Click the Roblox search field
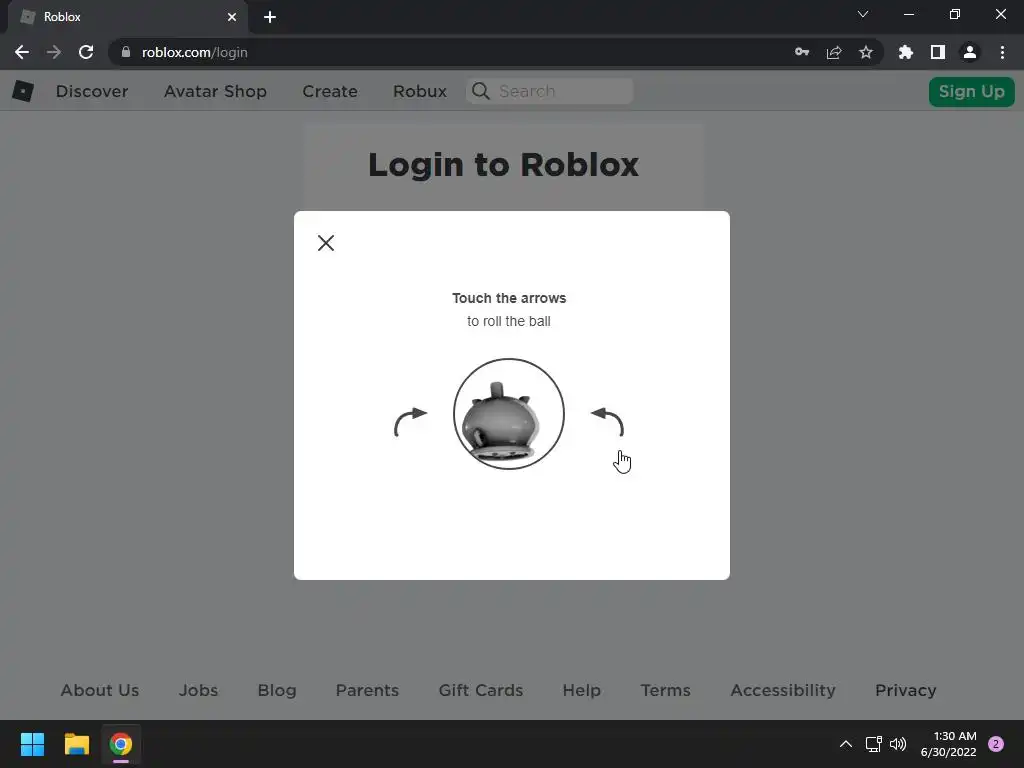The width and height of the screenshot is (1024, 768). point(550,91)
